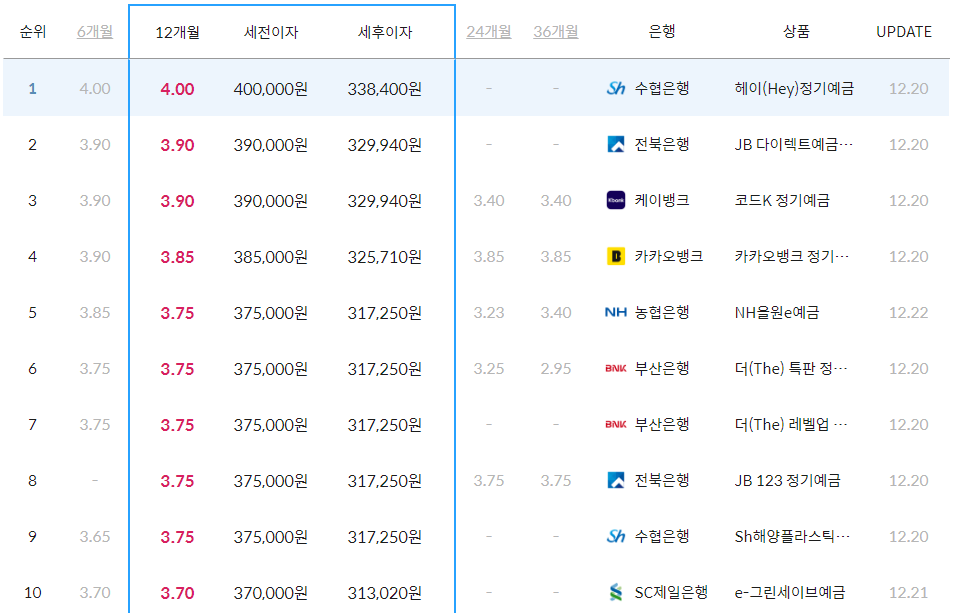Click the 수협은행 logo in rank 1 row
The width and height of the screenshot is (955, 613).
pyautogui.click(x=616, y=88)
